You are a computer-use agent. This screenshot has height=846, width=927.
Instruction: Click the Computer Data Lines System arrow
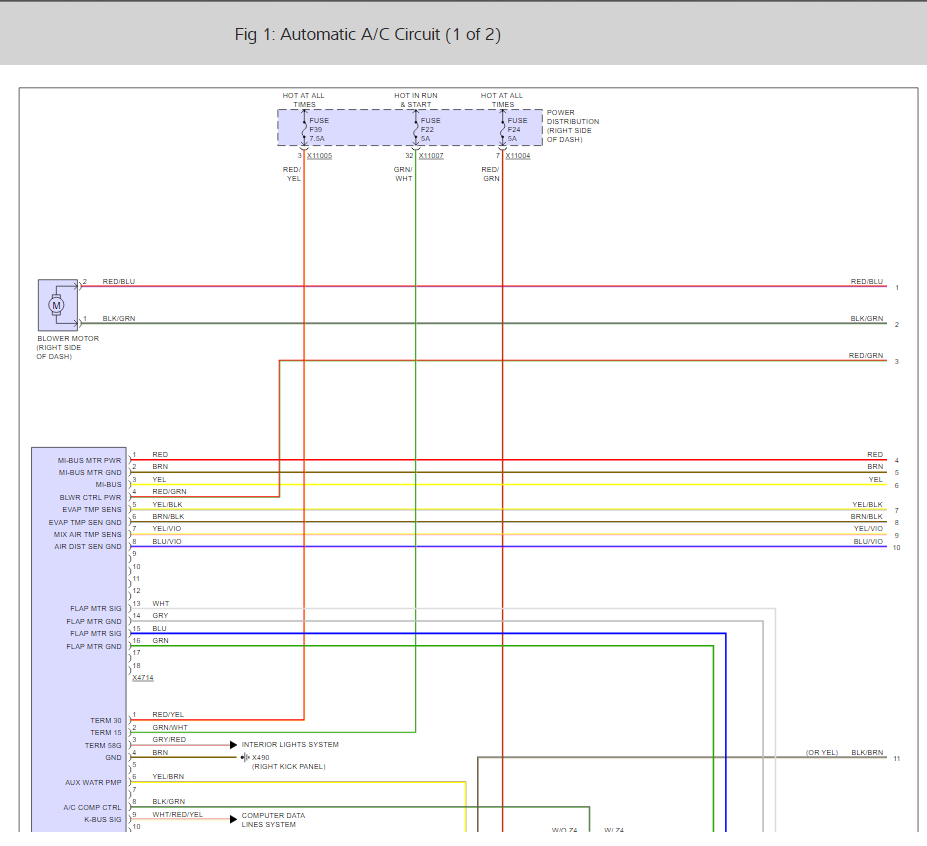(x=234, y=819)
